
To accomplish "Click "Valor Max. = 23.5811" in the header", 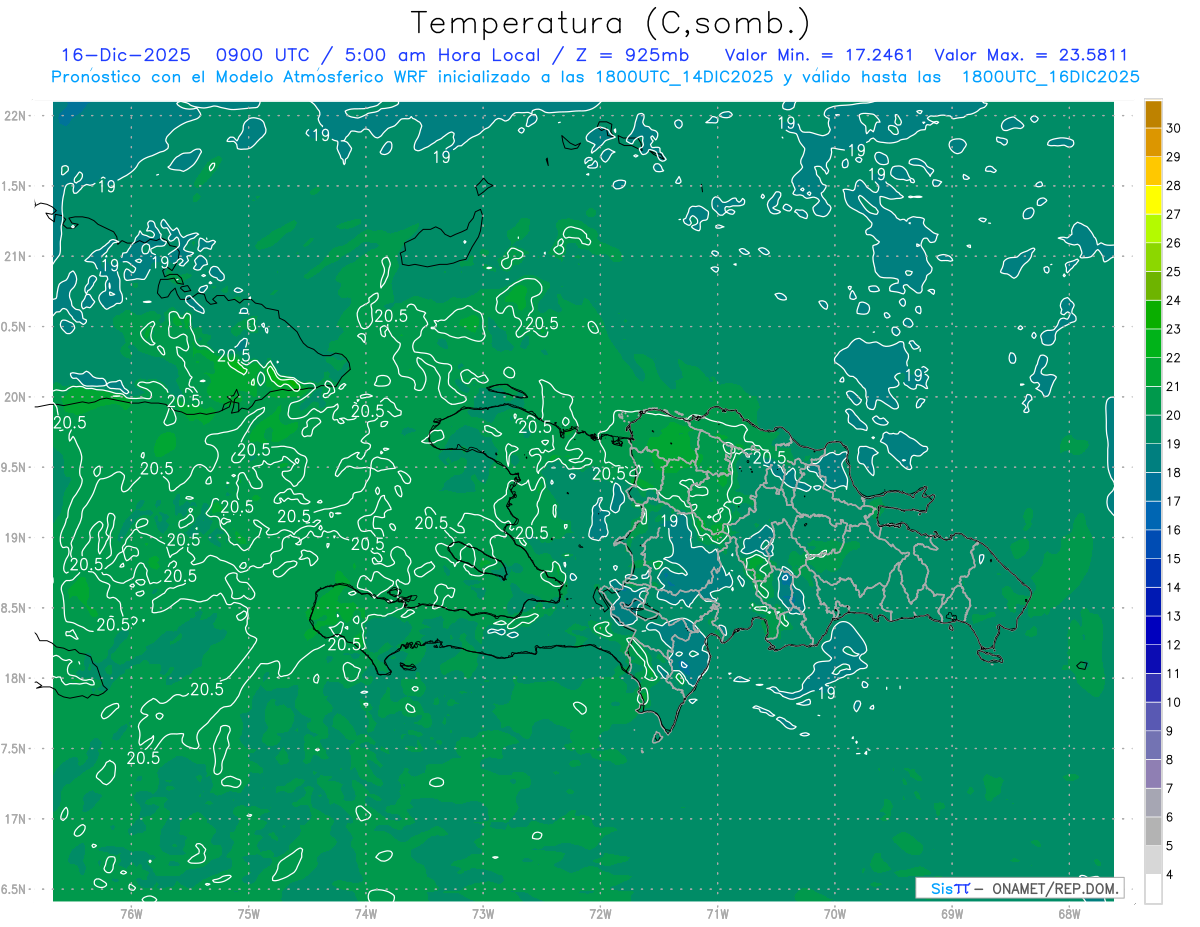I will [1030, 56].
